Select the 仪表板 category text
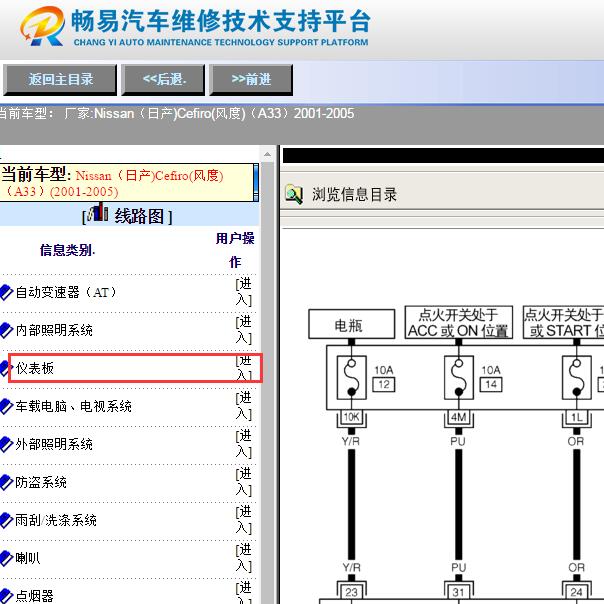604x604 pixels. pos(35,368)
